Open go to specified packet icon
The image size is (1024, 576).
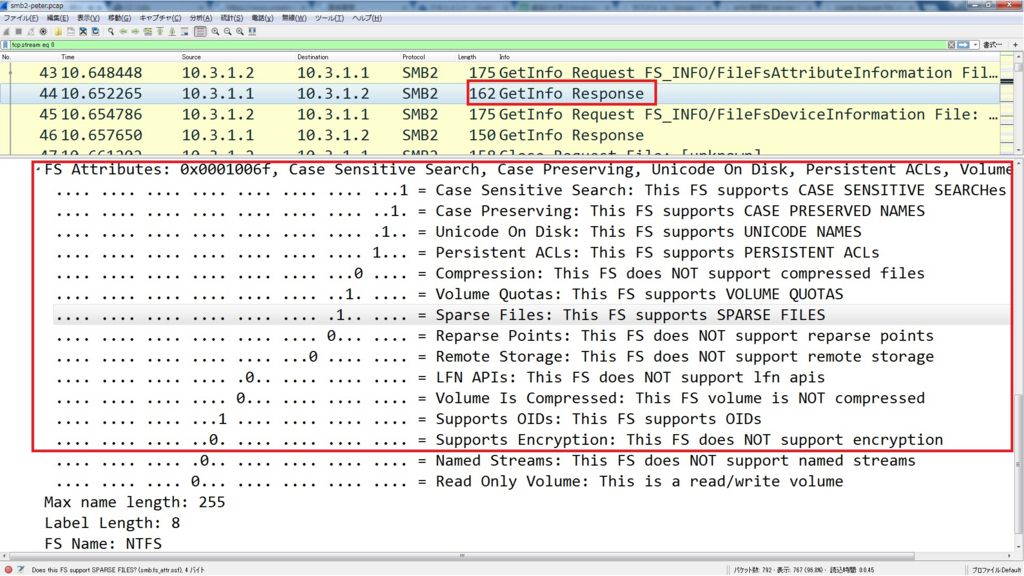[x=148, y=31]
